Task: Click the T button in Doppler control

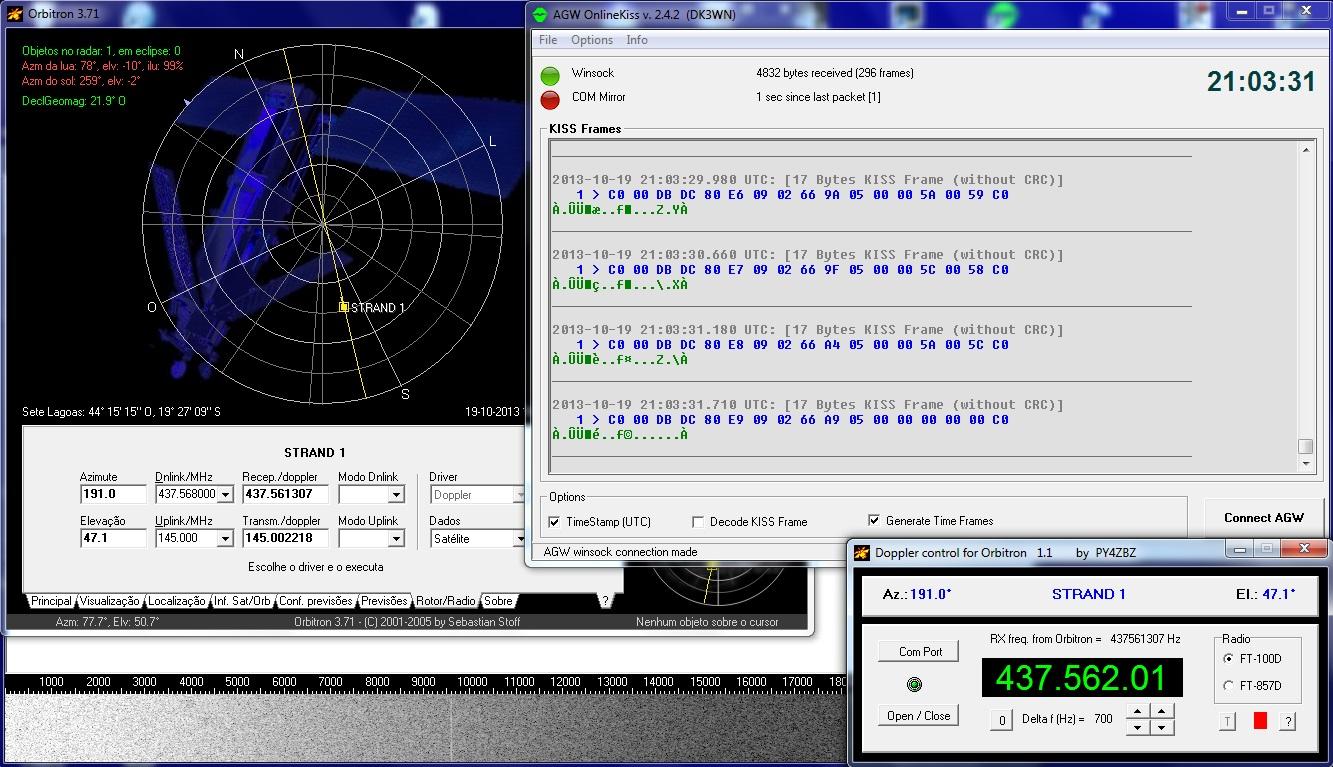Action: pos(1228,721)
